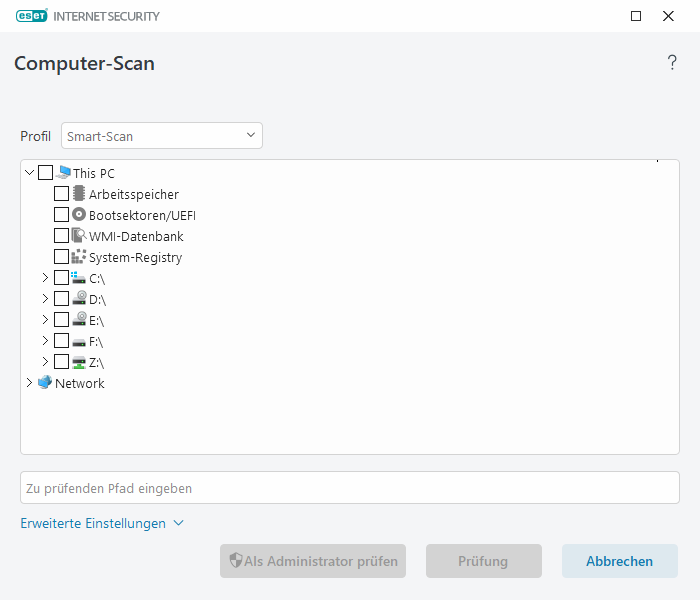Click the path input field
Viewport: 700px width, 600px height.
tap(350, 488)
